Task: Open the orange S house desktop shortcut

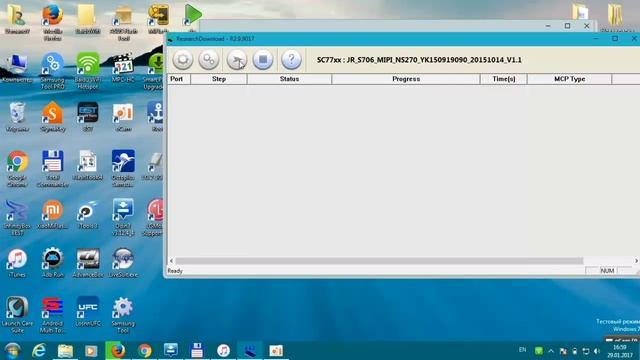Action: click(x=53, y=117)
